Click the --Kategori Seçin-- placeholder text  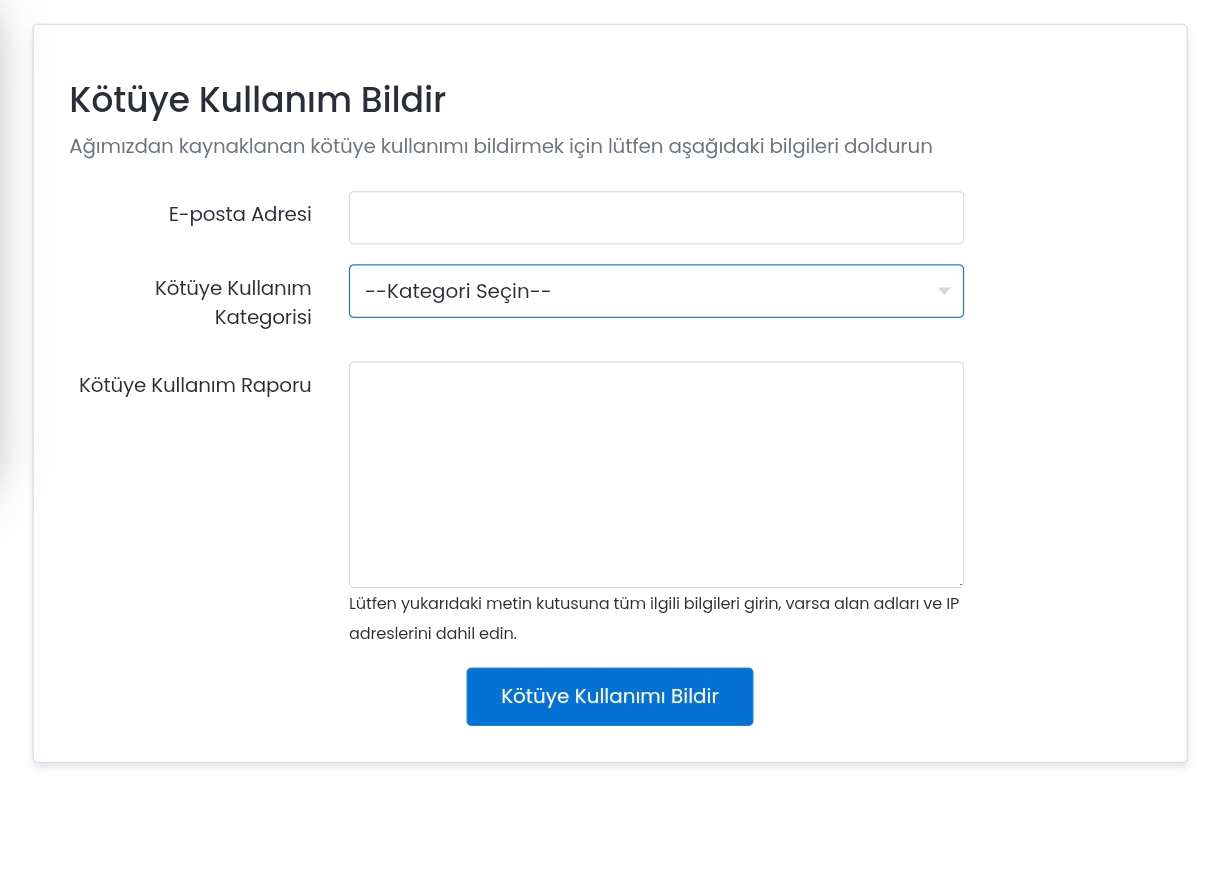click(x=458, y=291)
